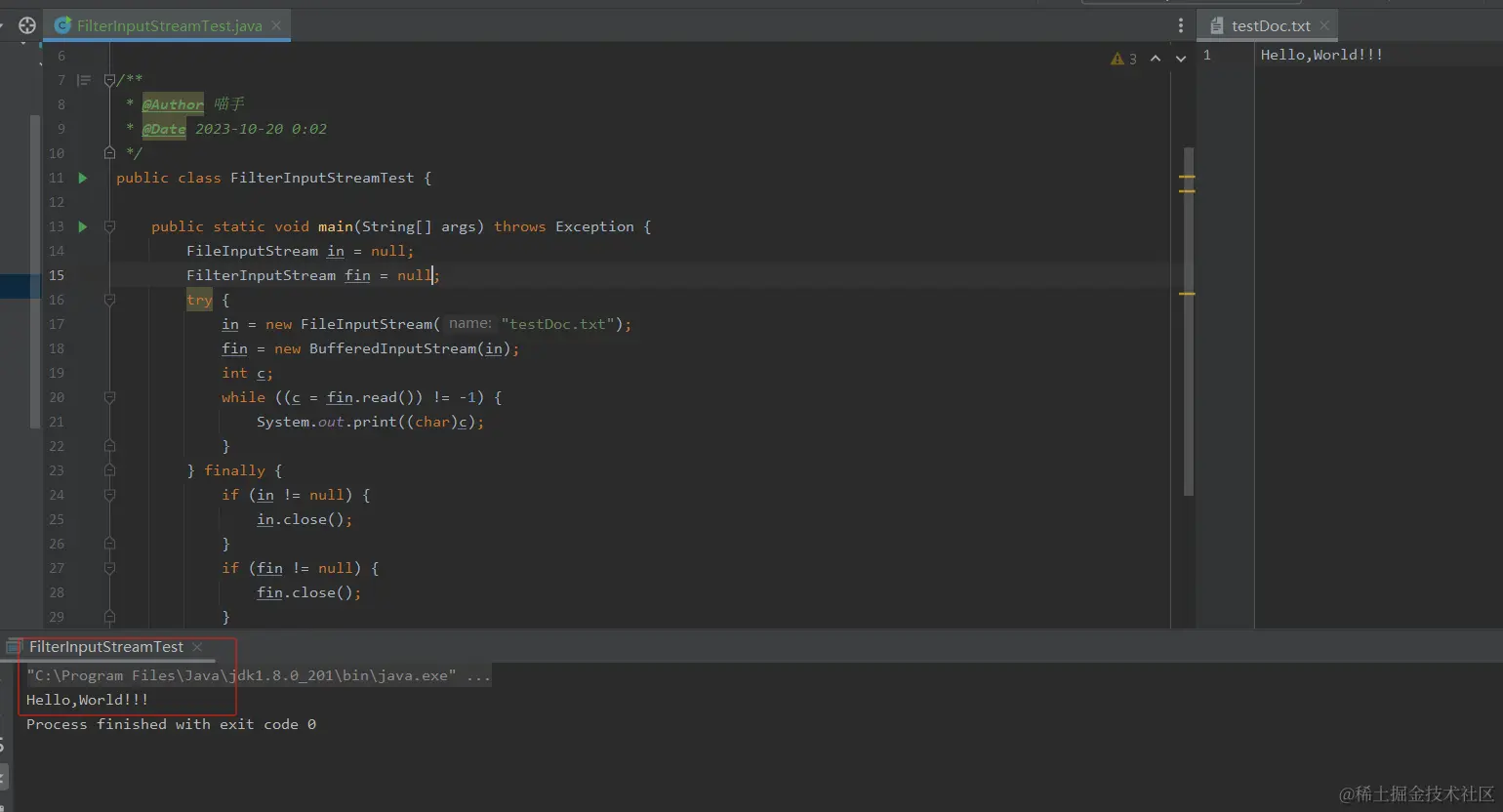Click fin.close() on line 28
Screen dimensions: 1503x812
tap(308, 592)
